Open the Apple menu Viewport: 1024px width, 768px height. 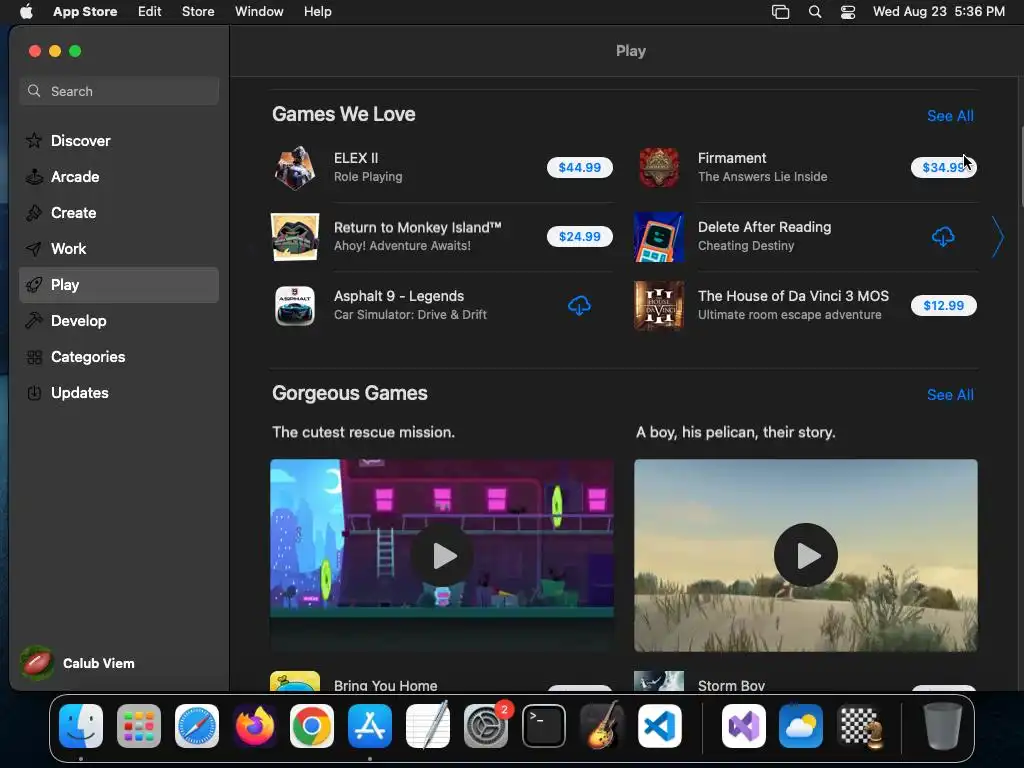coord(26,12)
